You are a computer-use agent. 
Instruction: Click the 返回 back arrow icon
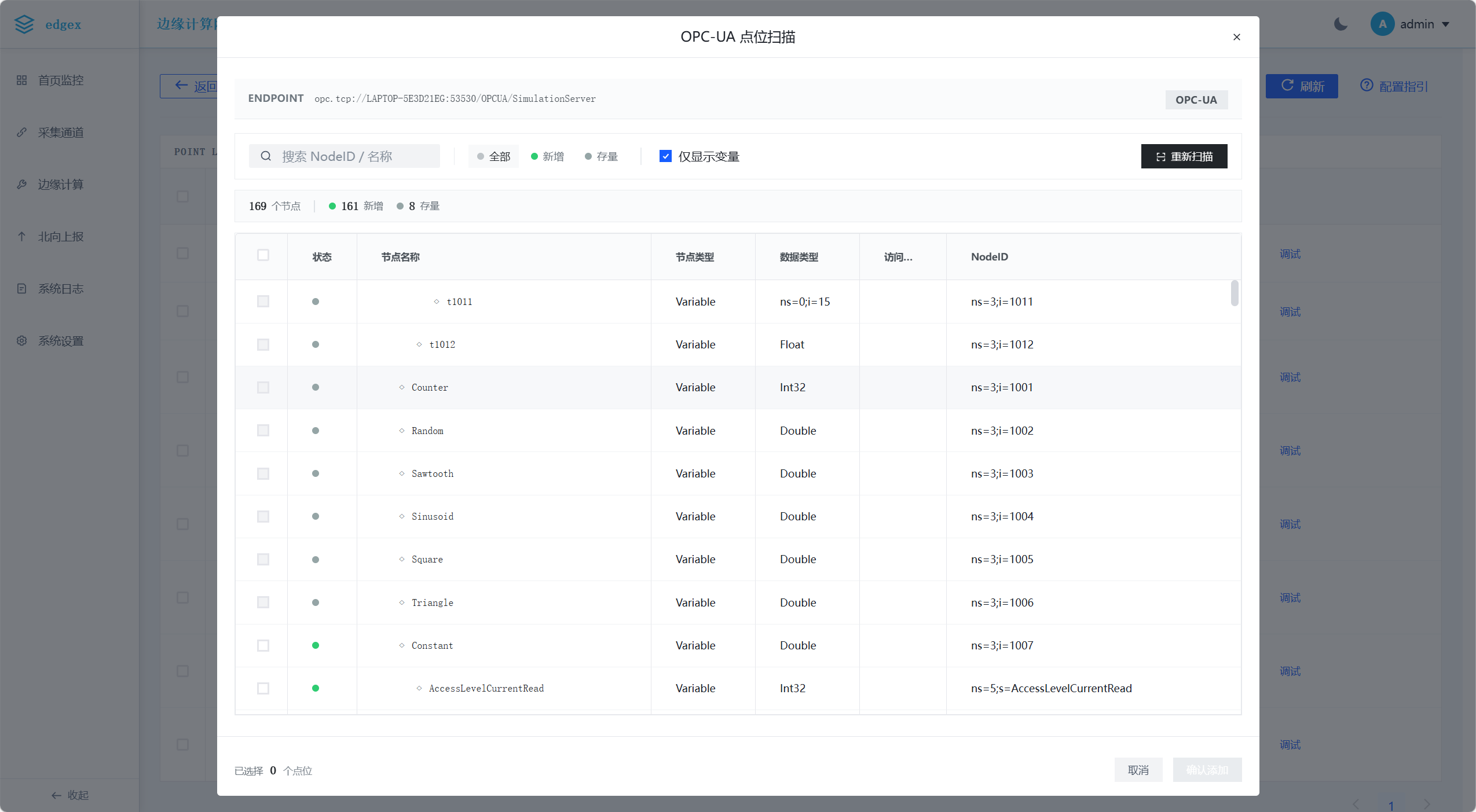click(181, 86)
